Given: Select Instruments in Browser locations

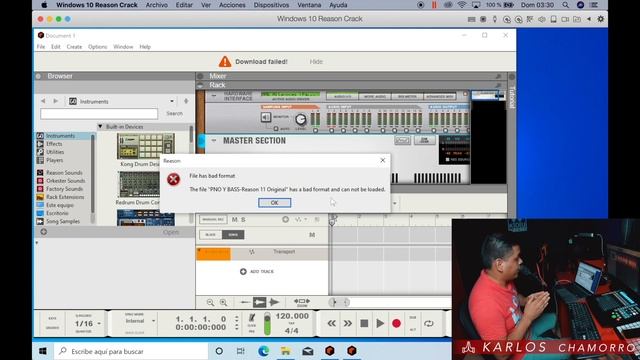Looking at the screenshot, I should [x=60, y=136].
